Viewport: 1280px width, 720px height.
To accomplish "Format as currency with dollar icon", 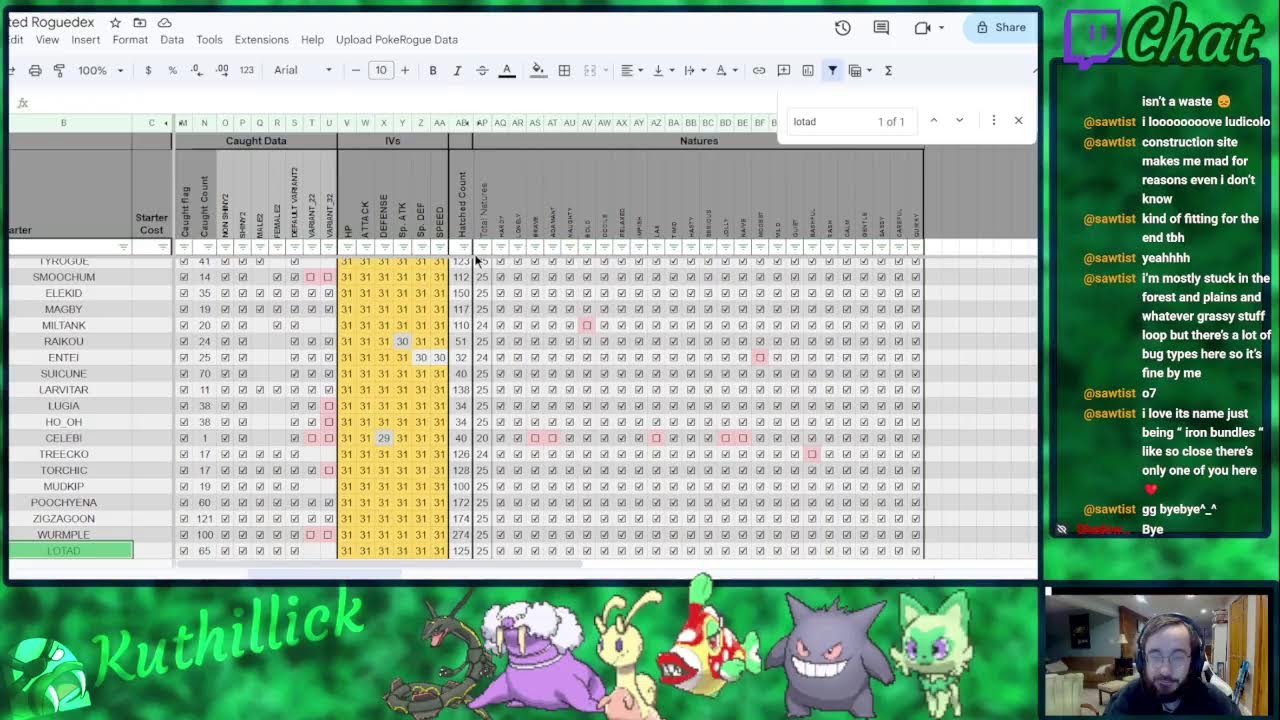I will [x=148, y=70].
